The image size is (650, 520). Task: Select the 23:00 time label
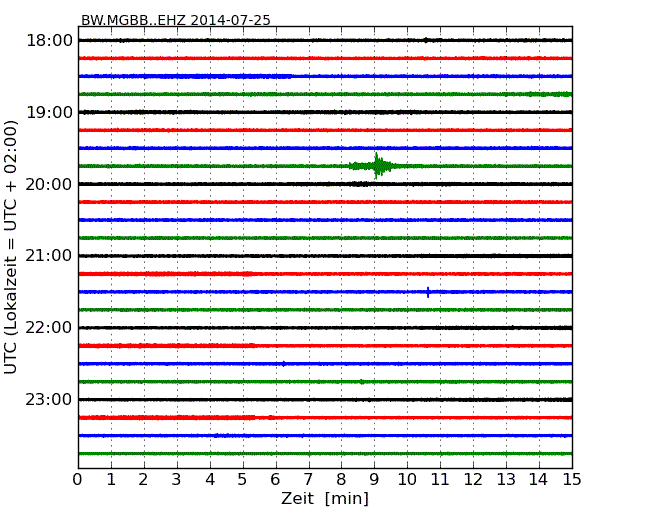coord(49,399)
